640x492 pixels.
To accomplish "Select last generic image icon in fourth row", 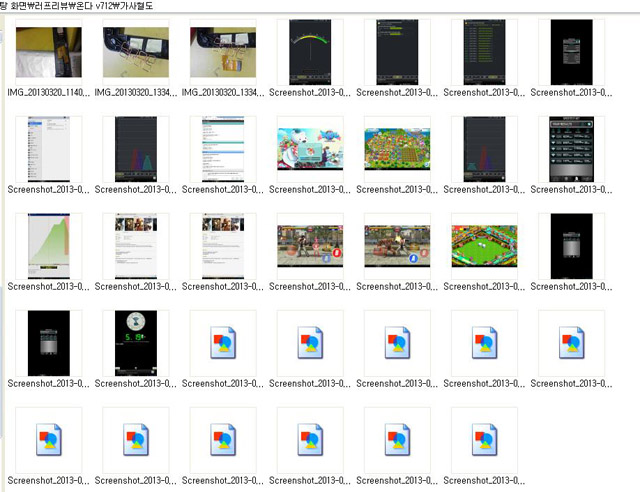I will click(x=571, y=343).
